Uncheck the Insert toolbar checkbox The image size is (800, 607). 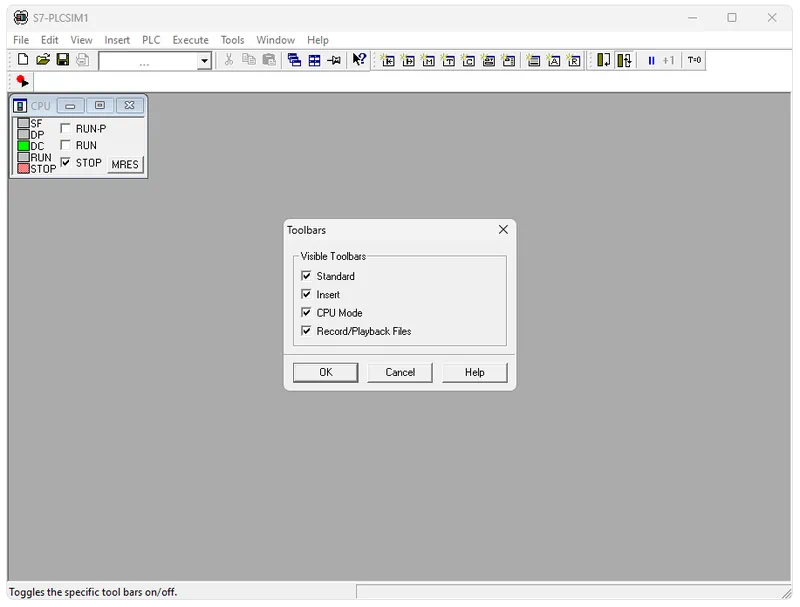click(306, 294)
